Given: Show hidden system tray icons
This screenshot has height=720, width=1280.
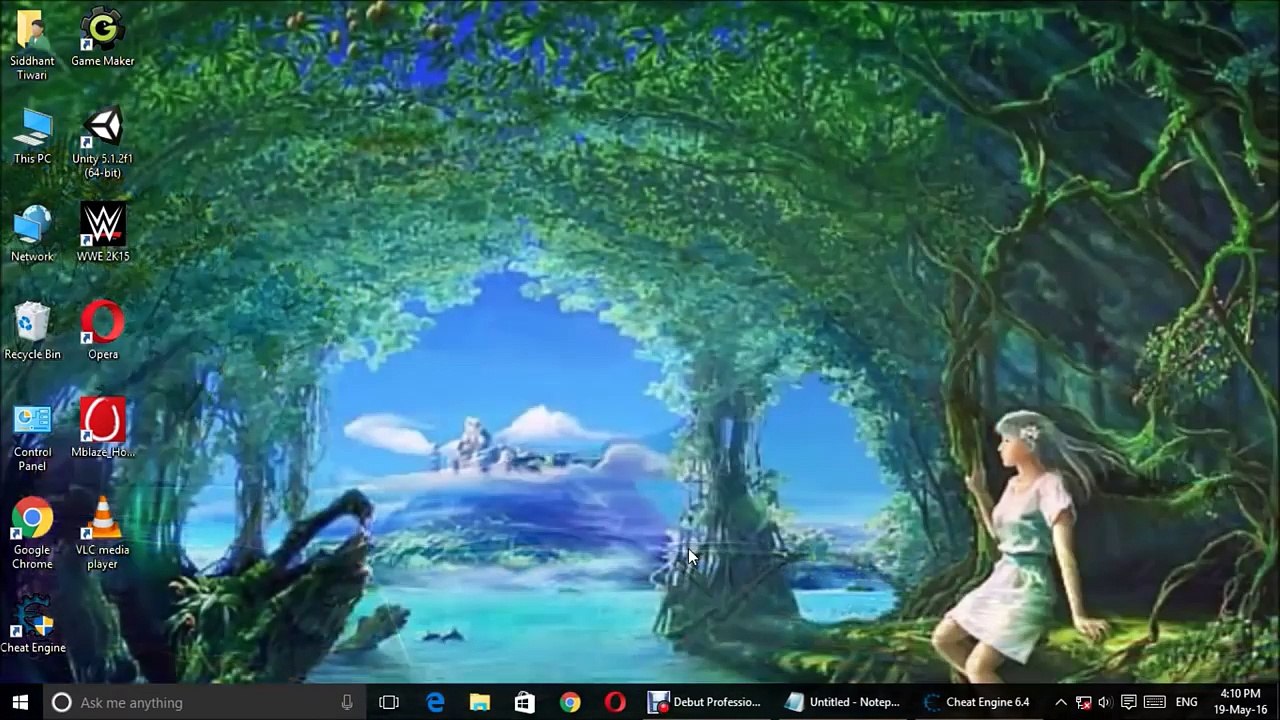Looking at the screenshot, I should 1061,702.
